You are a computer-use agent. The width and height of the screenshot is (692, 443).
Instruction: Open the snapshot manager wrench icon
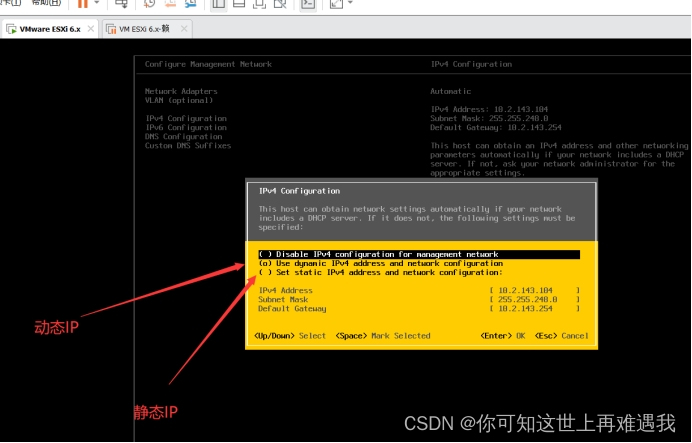pos(191,4)
